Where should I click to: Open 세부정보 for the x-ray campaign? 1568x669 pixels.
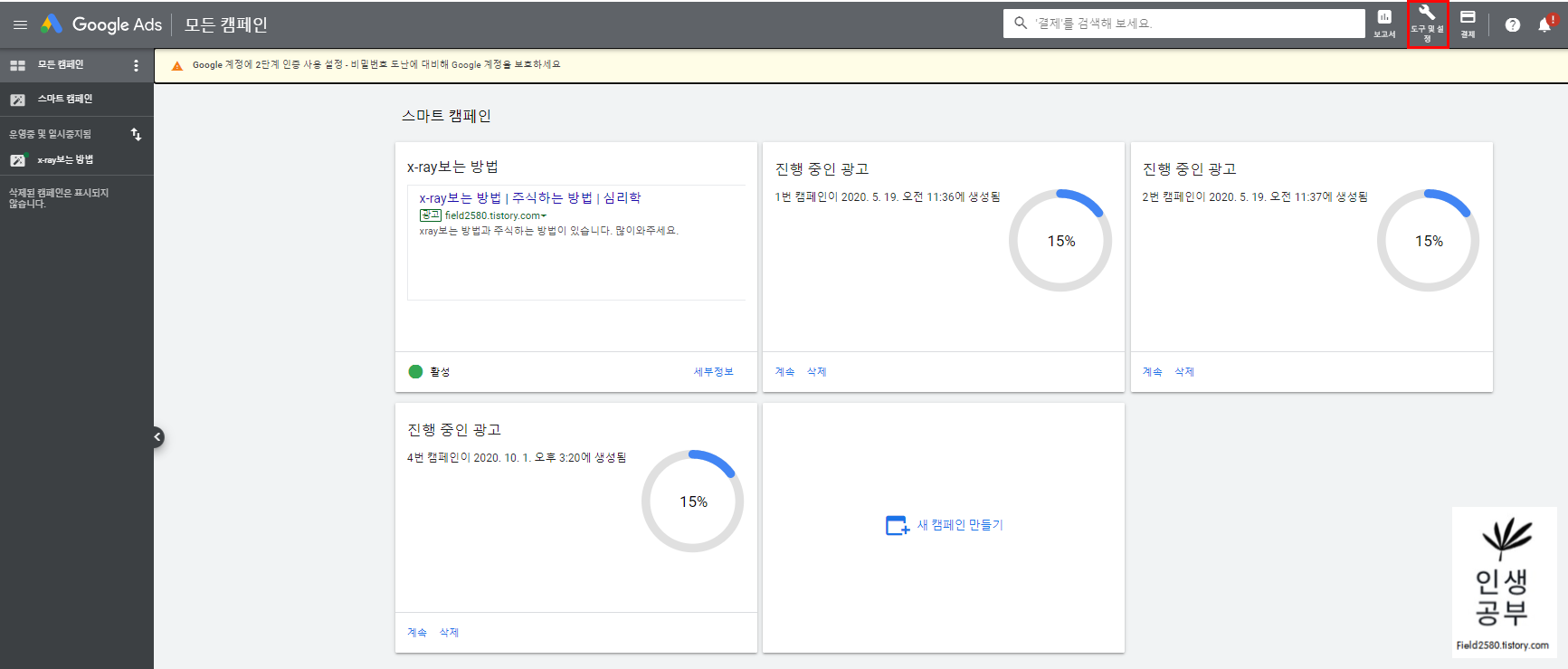coord(713,371)
